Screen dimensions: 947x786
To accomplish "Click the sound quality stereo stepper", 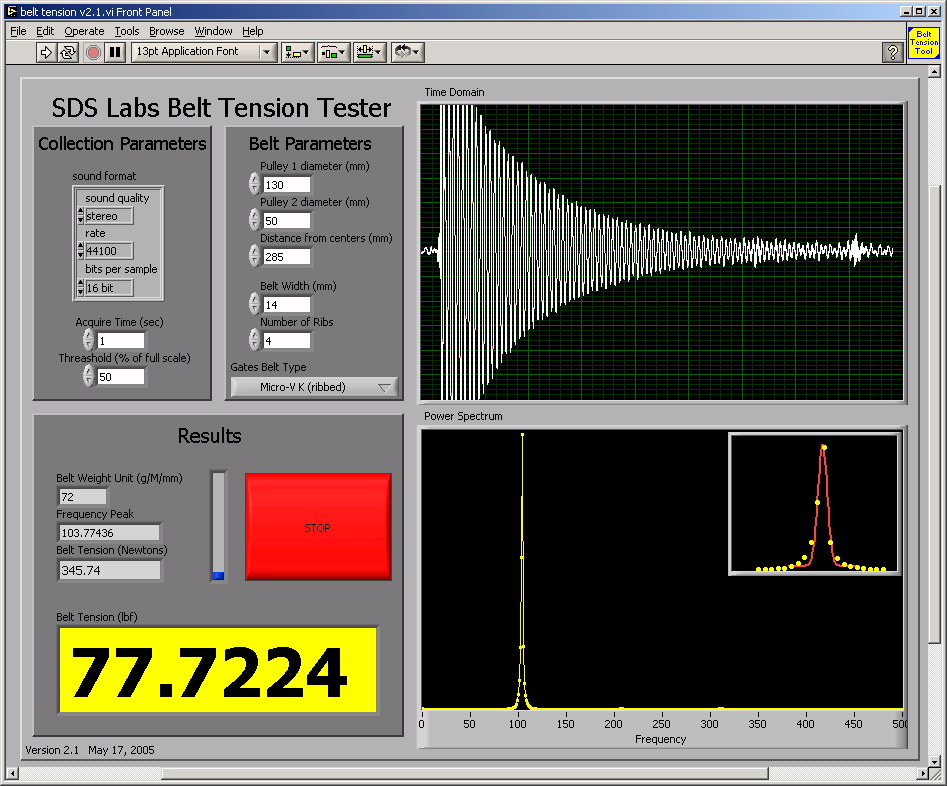I will pos(81,216).
